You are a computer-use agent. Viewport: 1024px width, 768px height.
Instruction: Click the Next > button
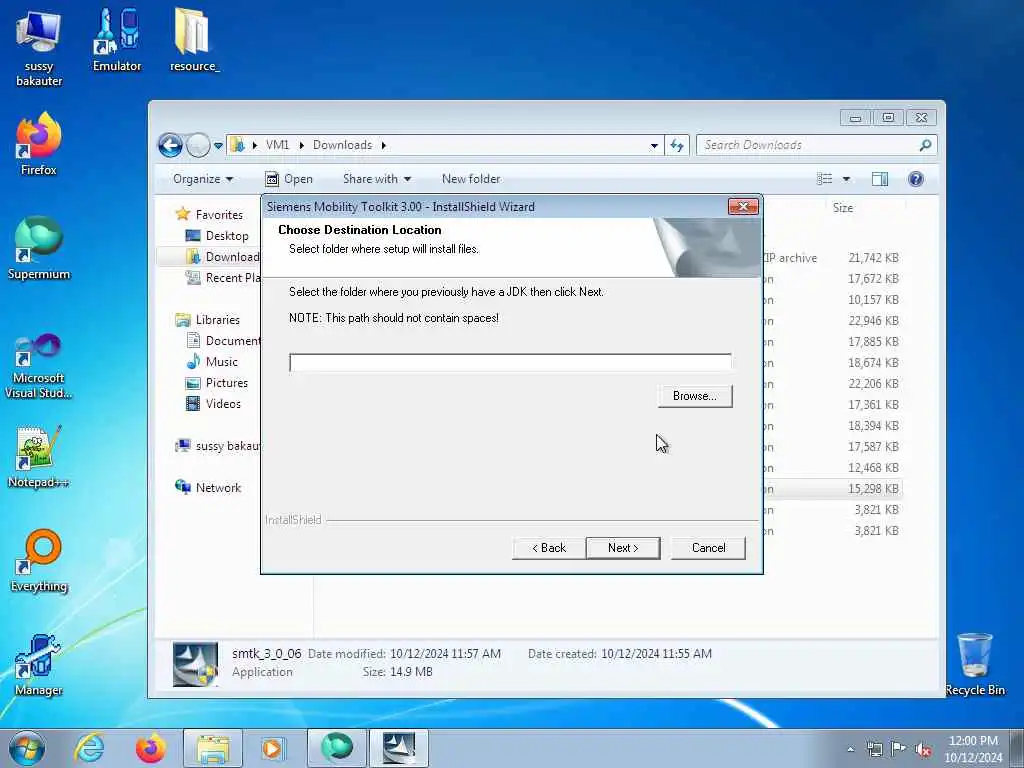tap(623, 548)
